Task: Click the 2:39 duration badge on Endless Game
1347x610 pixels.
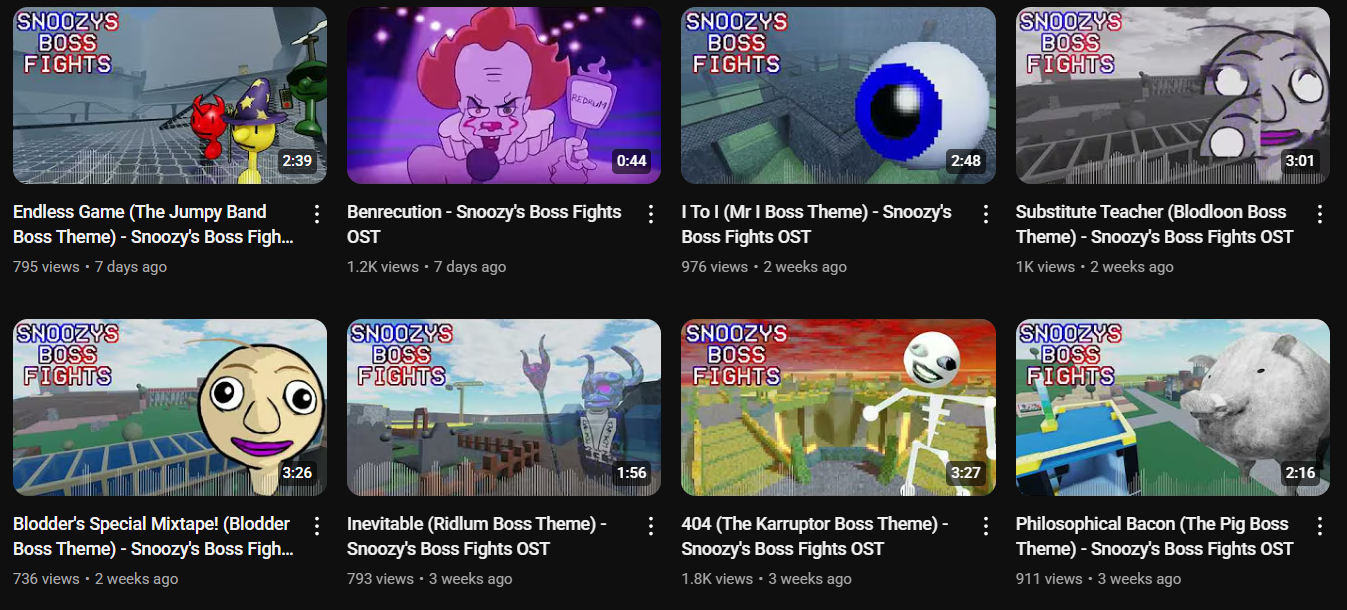Action: click(x=297, y=161)
